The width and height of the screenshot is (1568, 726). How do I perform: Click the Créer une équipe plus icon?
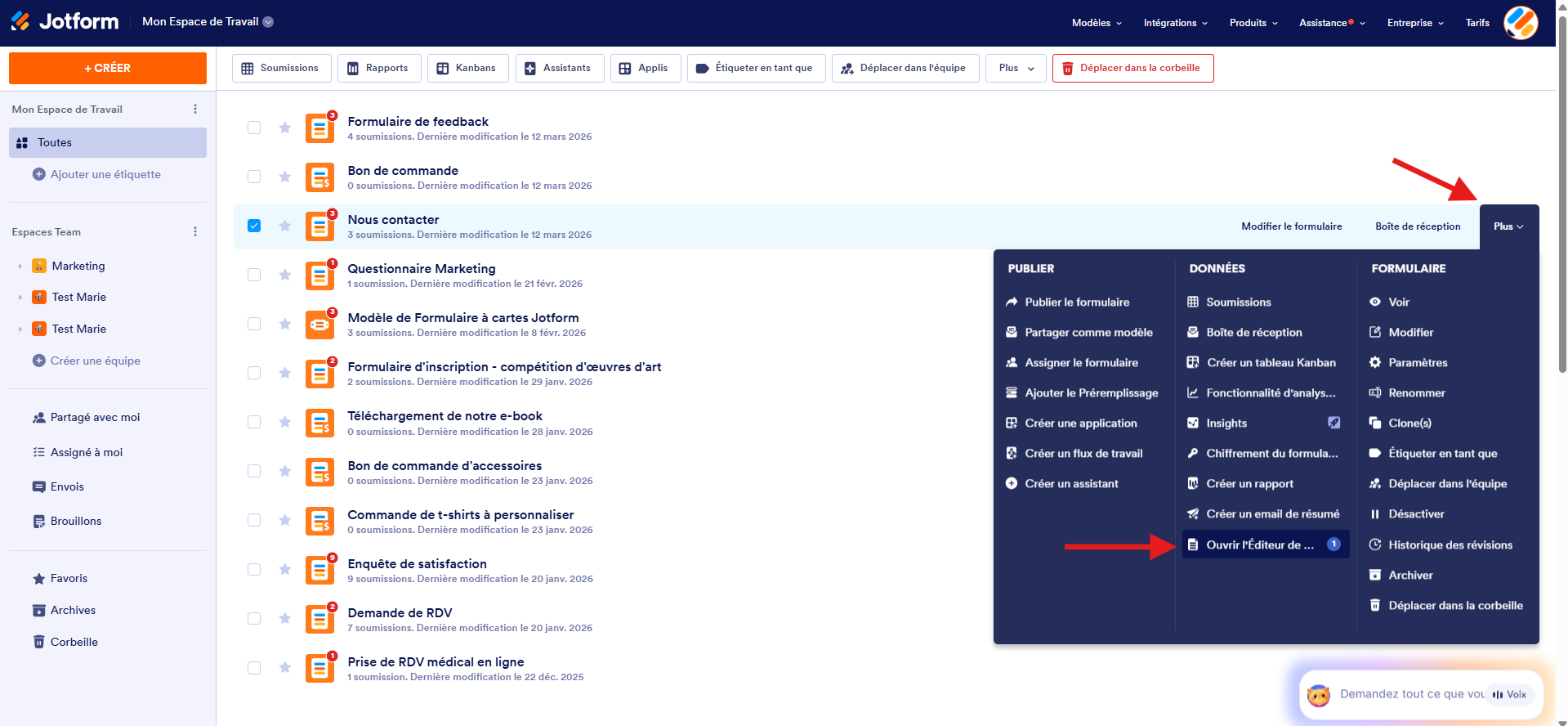pyautogui.click(x=38, y=361)
